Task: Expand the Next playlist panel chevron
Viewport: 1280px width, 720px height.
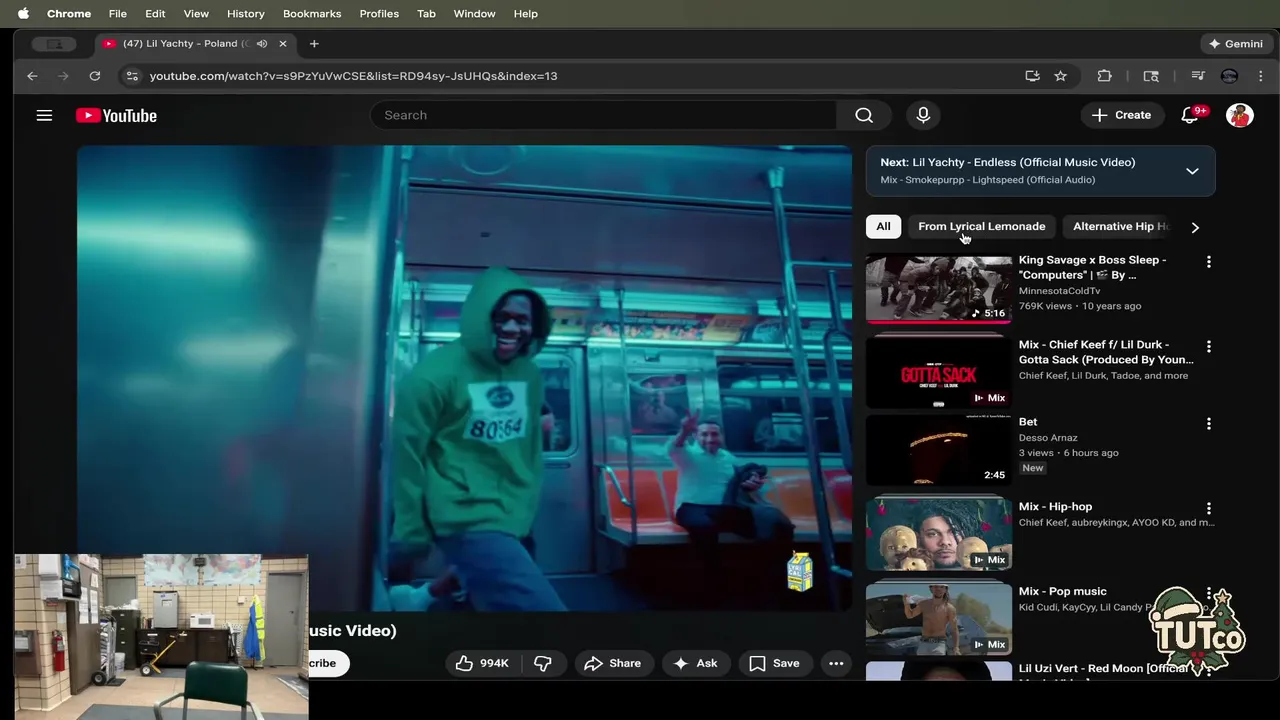Action: (1192, 171)
